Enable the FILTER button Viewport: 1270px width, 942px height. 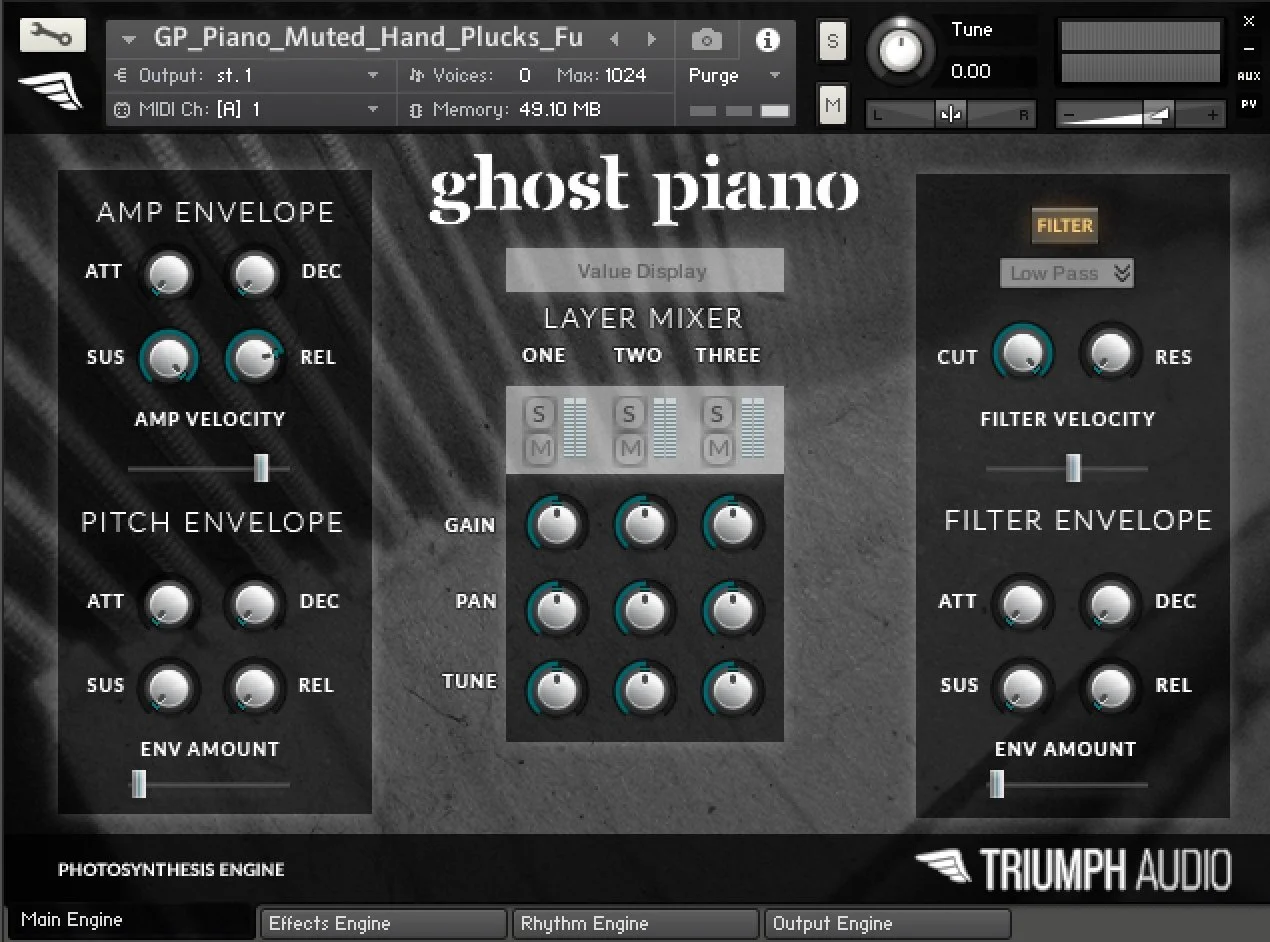click(x=1064, y=225)
